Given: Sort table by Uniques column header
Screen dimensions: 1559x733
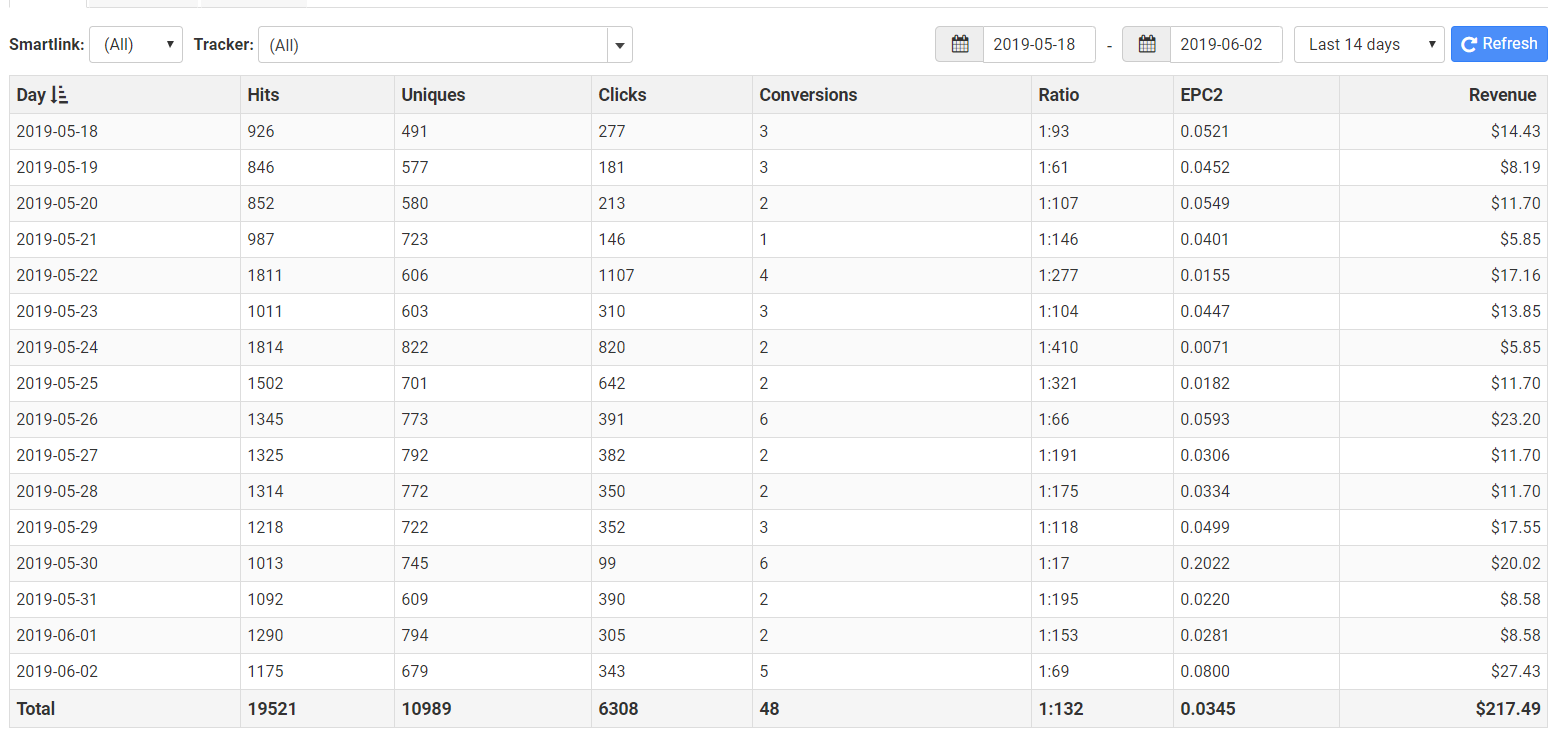Looking at the screenshot, I should [x=433, y=95].
